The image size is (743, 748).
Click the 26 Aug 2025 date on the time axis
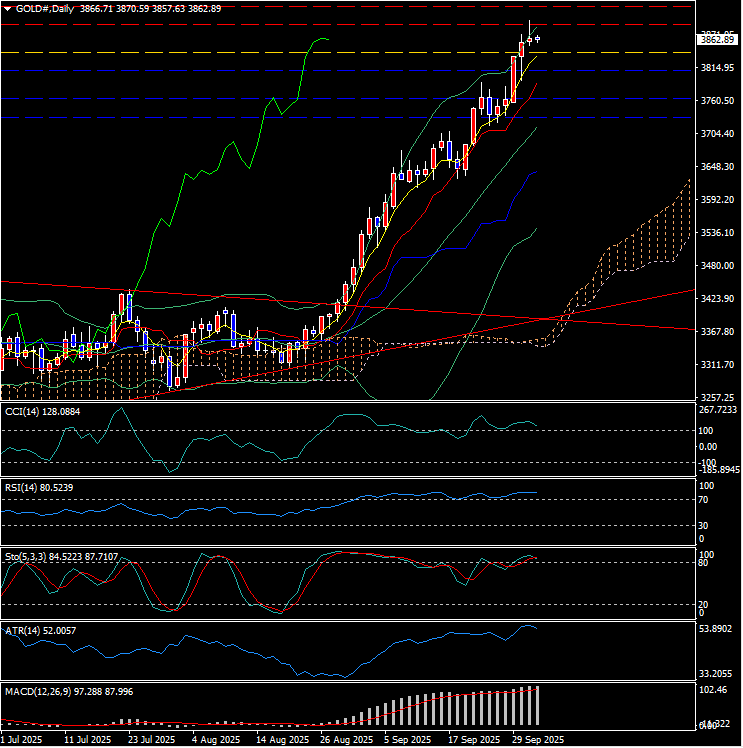pos(345,740)
